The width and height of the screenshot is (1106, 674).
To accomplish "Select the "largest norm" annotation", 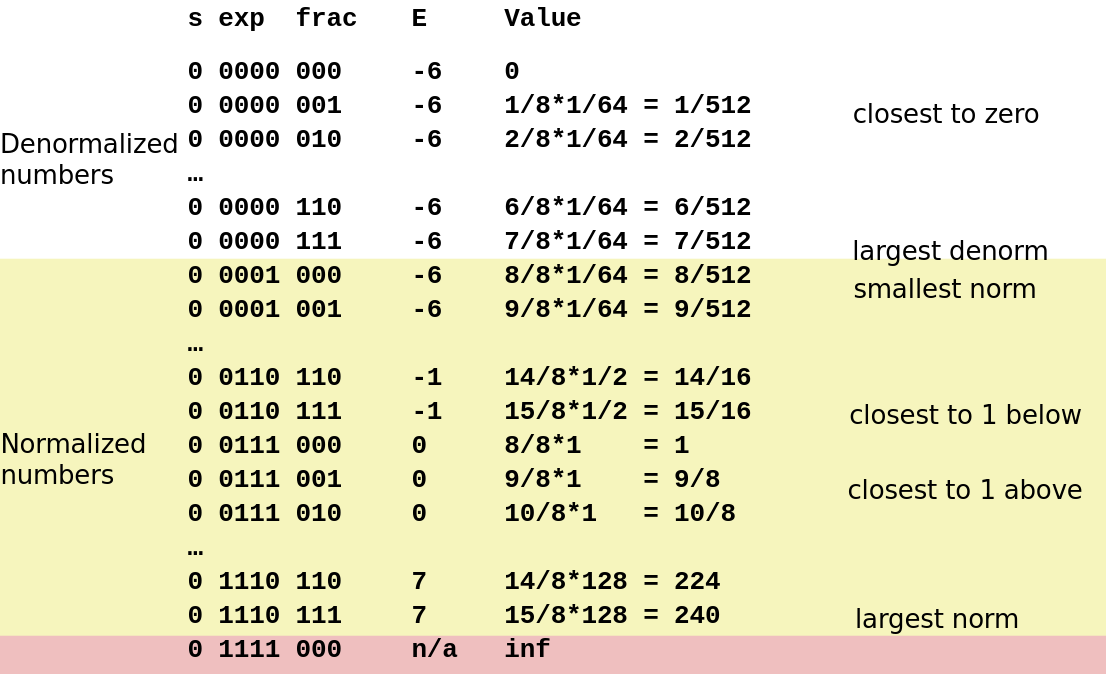I will coord(936,619).
